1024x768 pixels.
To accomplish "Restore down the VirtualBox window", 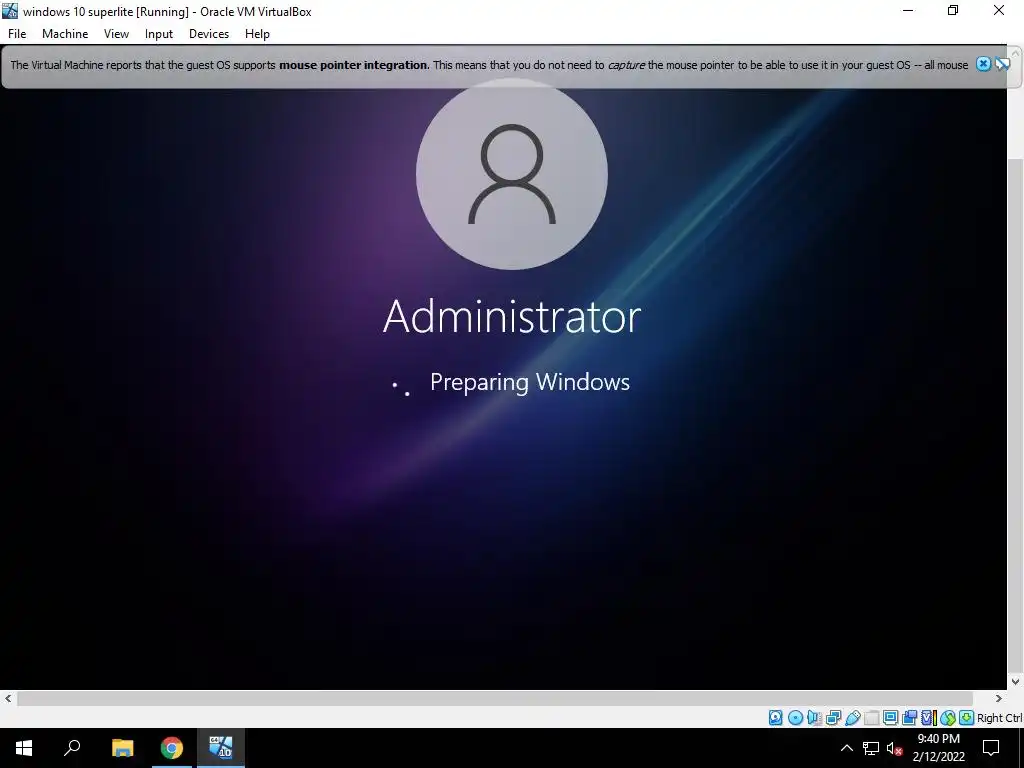I will click(x=953, y=10).
